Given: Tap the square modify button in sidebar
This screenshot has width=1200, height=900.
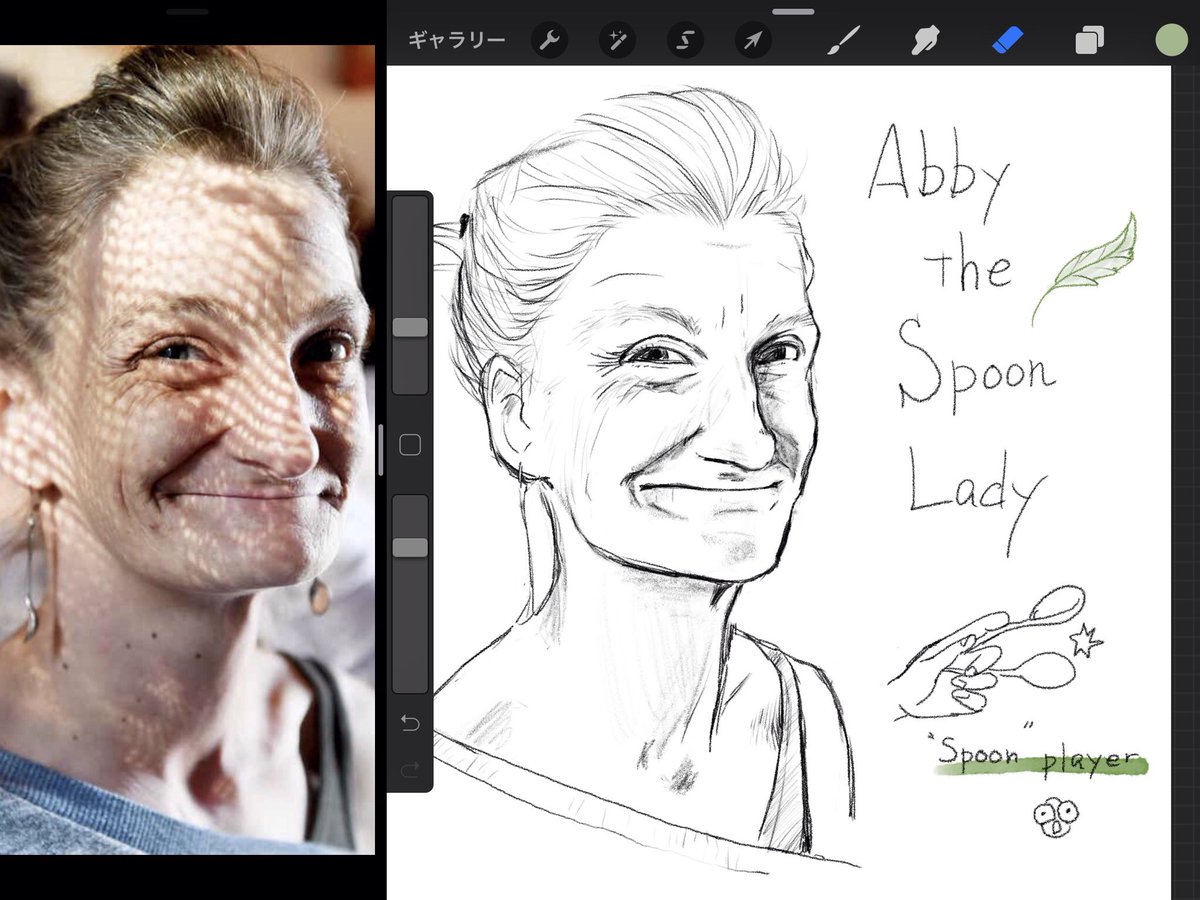Looking at the screenshot, I should [410, 445].
